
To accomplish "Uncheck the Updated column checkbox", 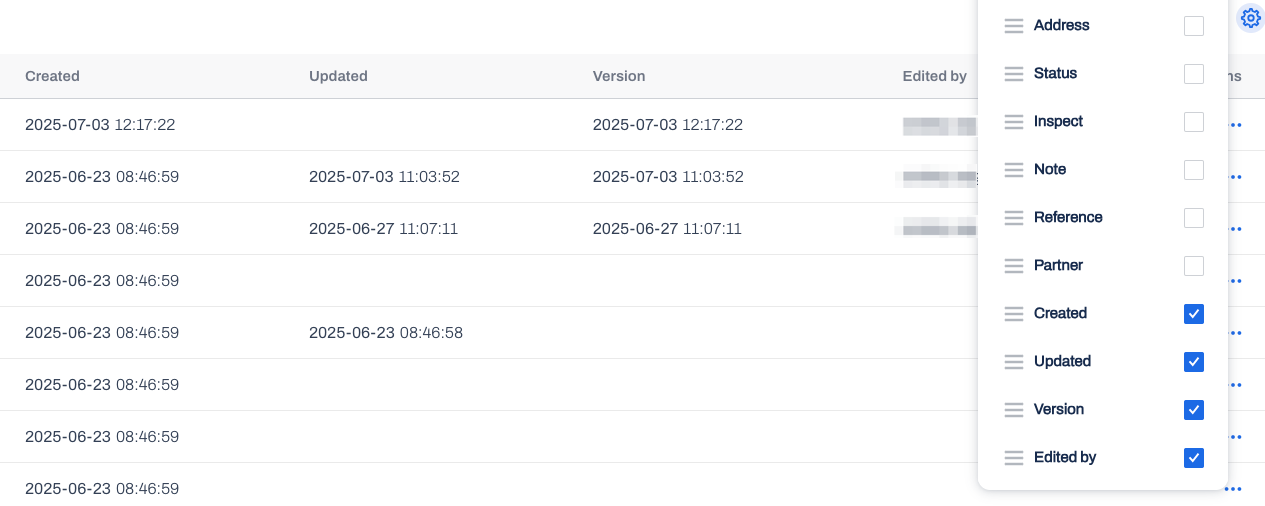I will tap(1193, 362).
